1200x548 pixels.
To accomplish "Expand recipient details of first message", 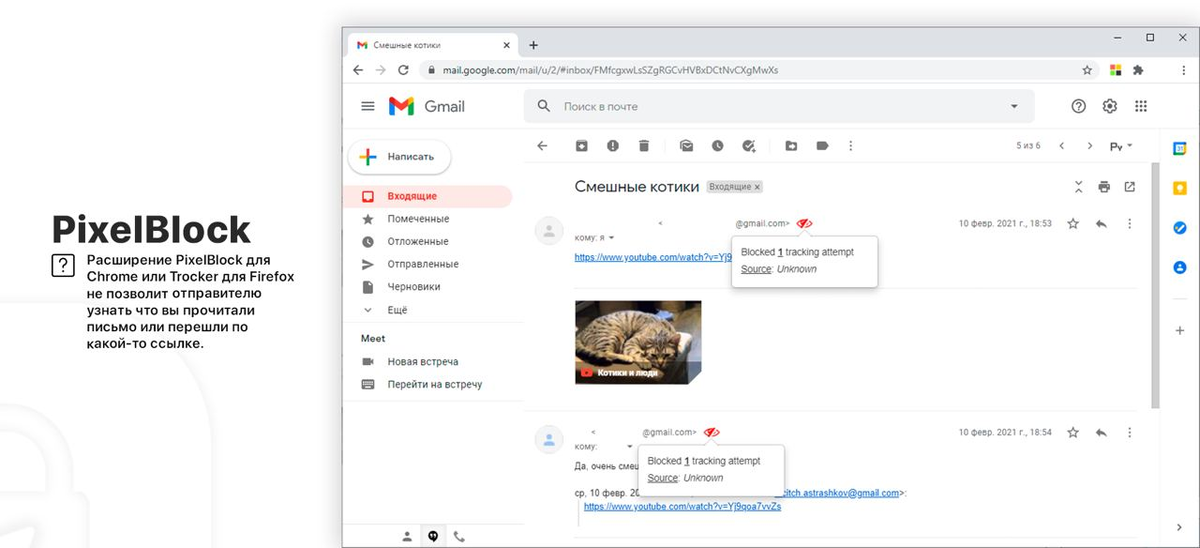I will [611, 238].
